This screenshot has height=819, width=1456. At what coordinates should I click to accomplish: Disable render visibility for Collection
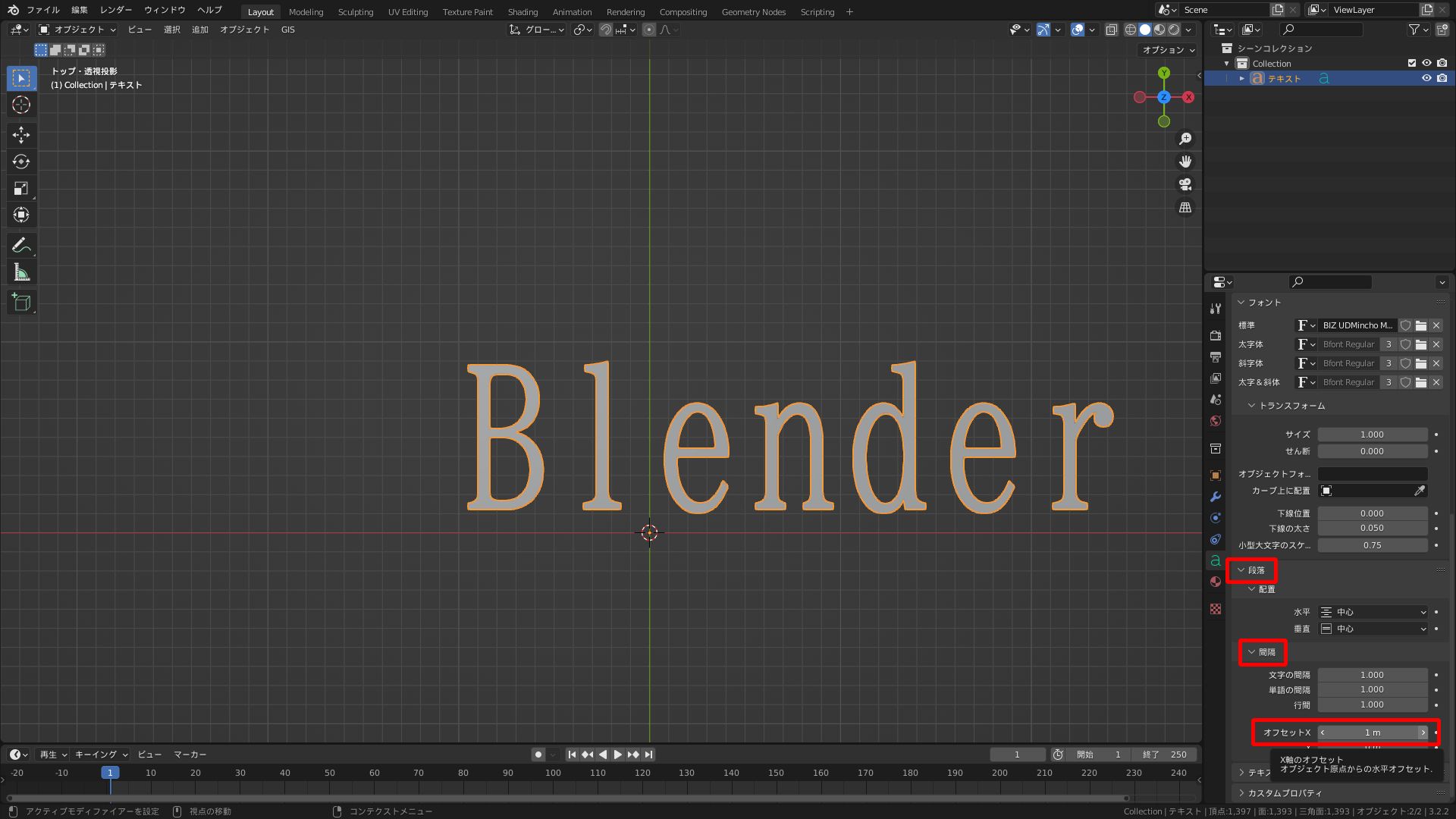coord(1442,63)
